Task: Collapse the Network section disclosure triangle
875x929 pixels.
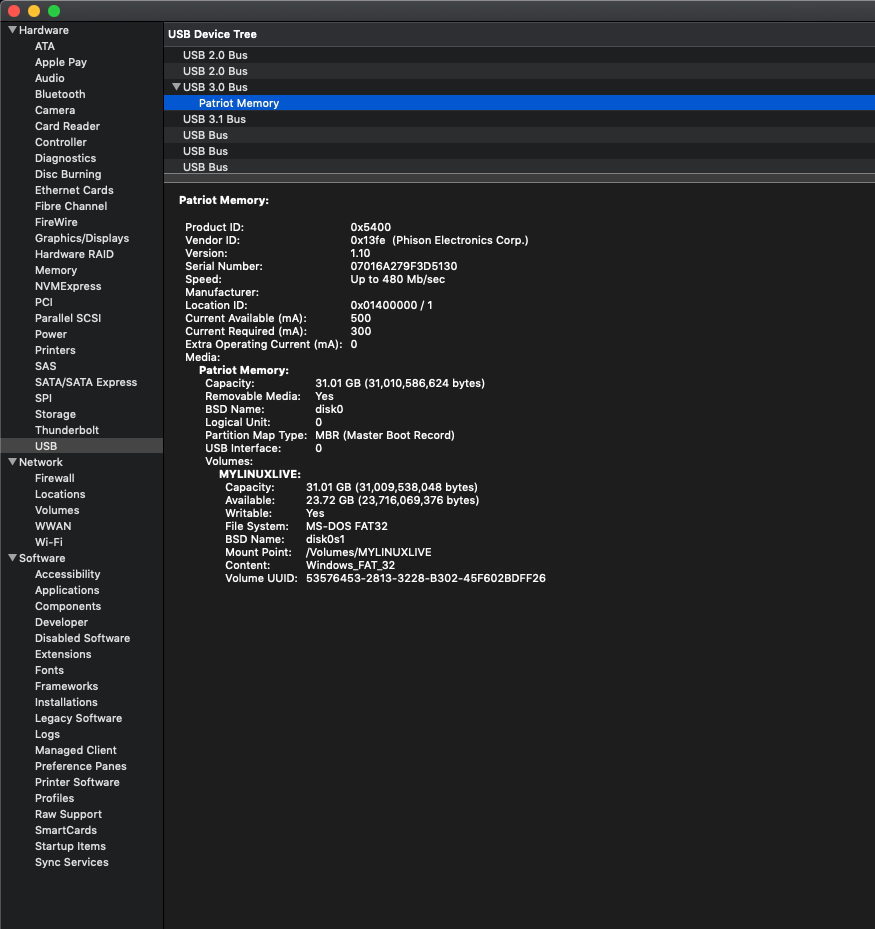Action: coord(12,462)
